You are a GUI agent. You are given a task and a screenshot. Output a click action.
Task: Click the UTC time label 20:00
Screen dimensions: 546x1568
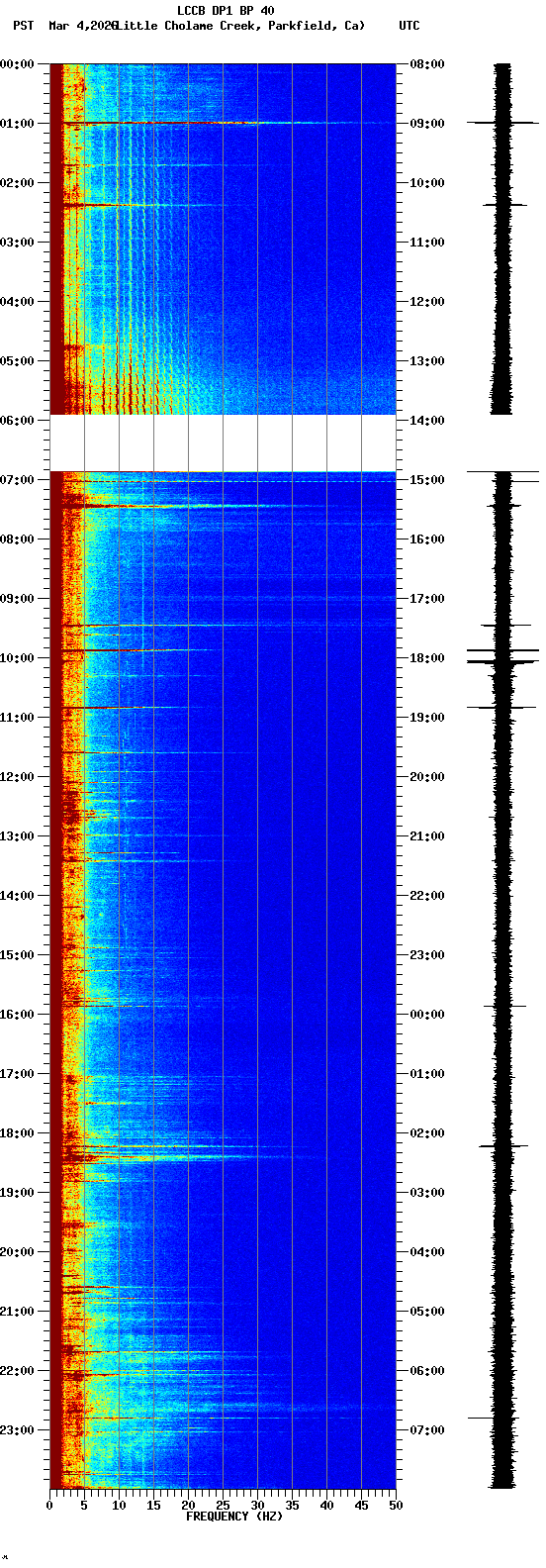coord(426,777)
